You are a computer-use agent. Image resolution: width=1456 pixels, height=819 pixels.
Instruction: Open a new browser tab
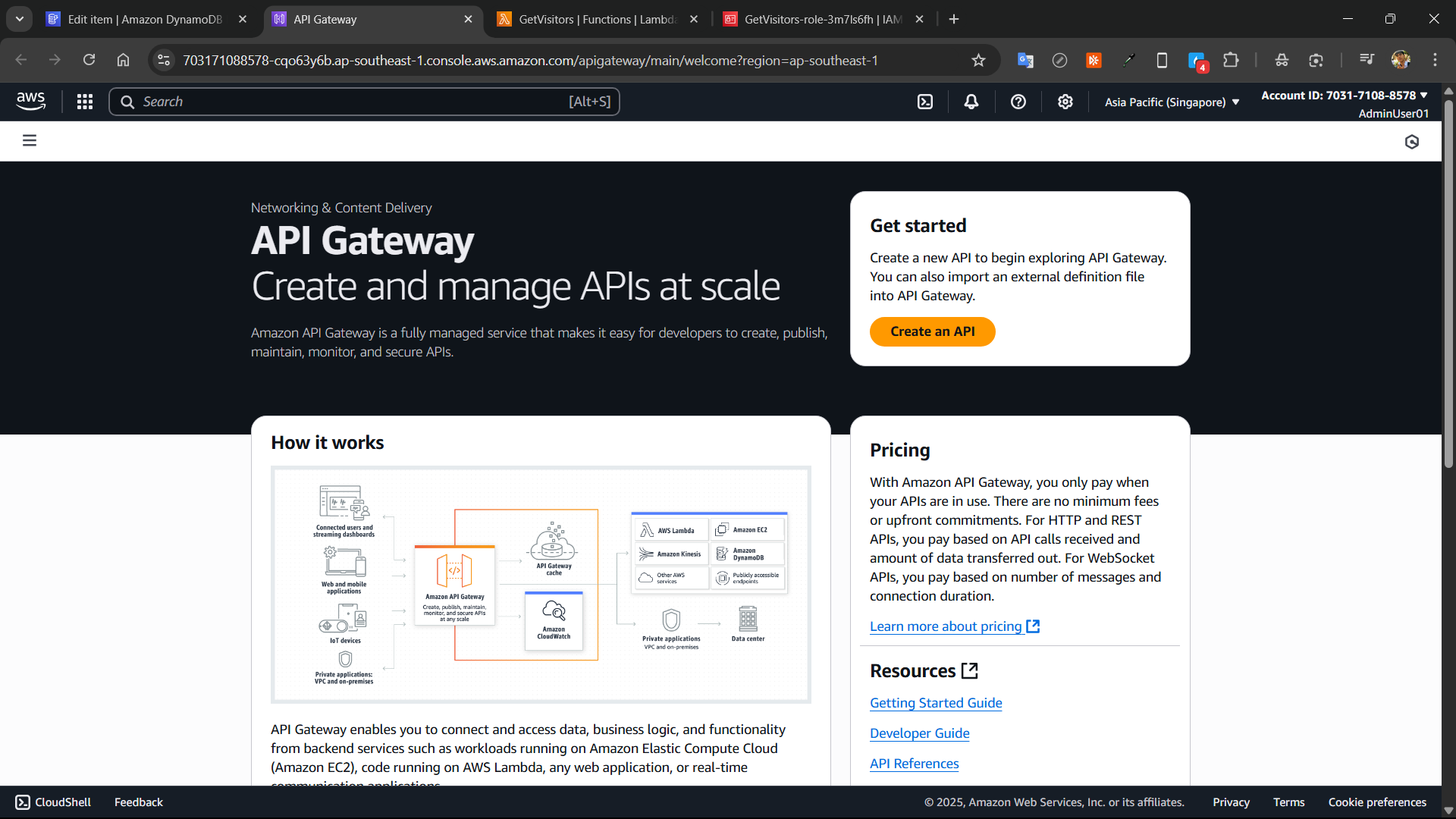(x=954, y=19)
